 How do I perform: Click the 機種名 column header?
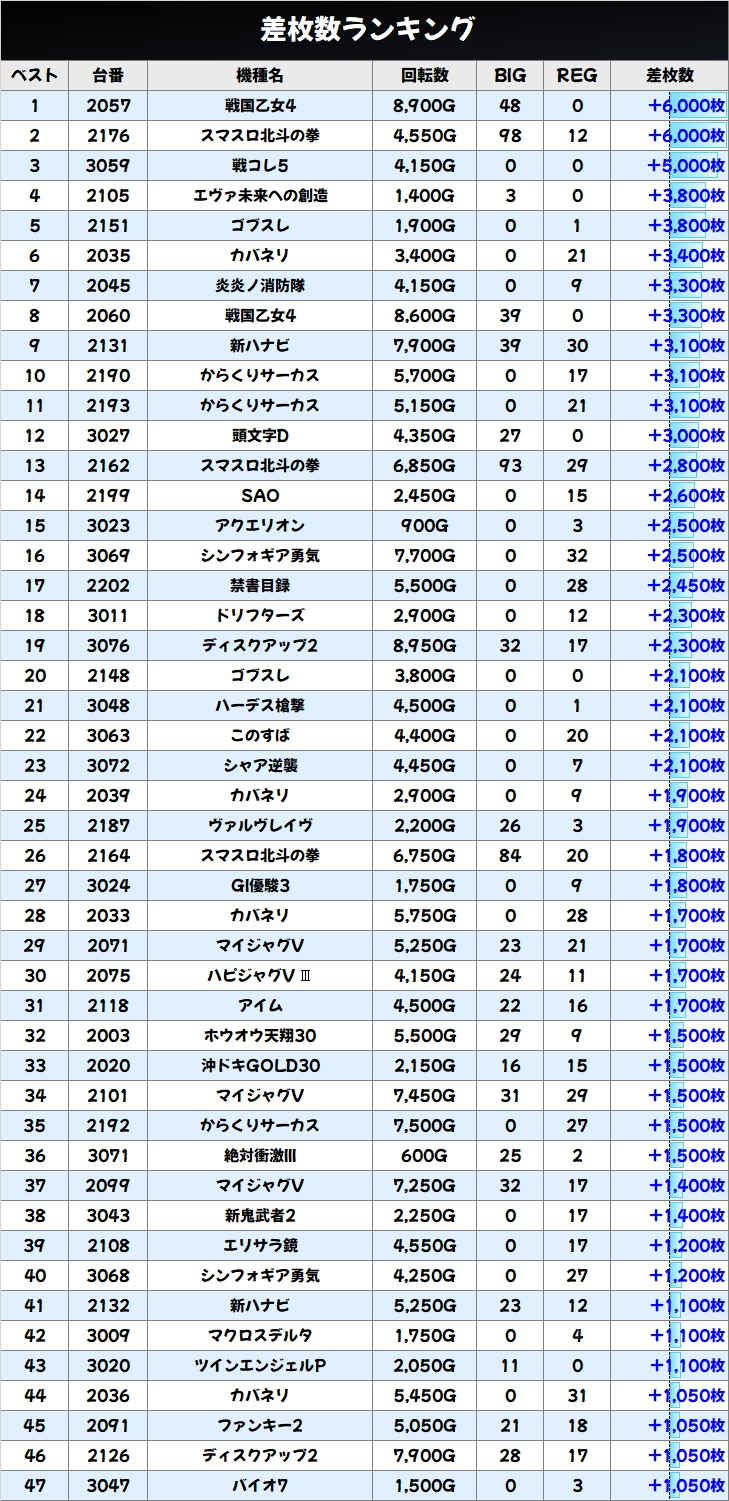[x=260, y=76]
